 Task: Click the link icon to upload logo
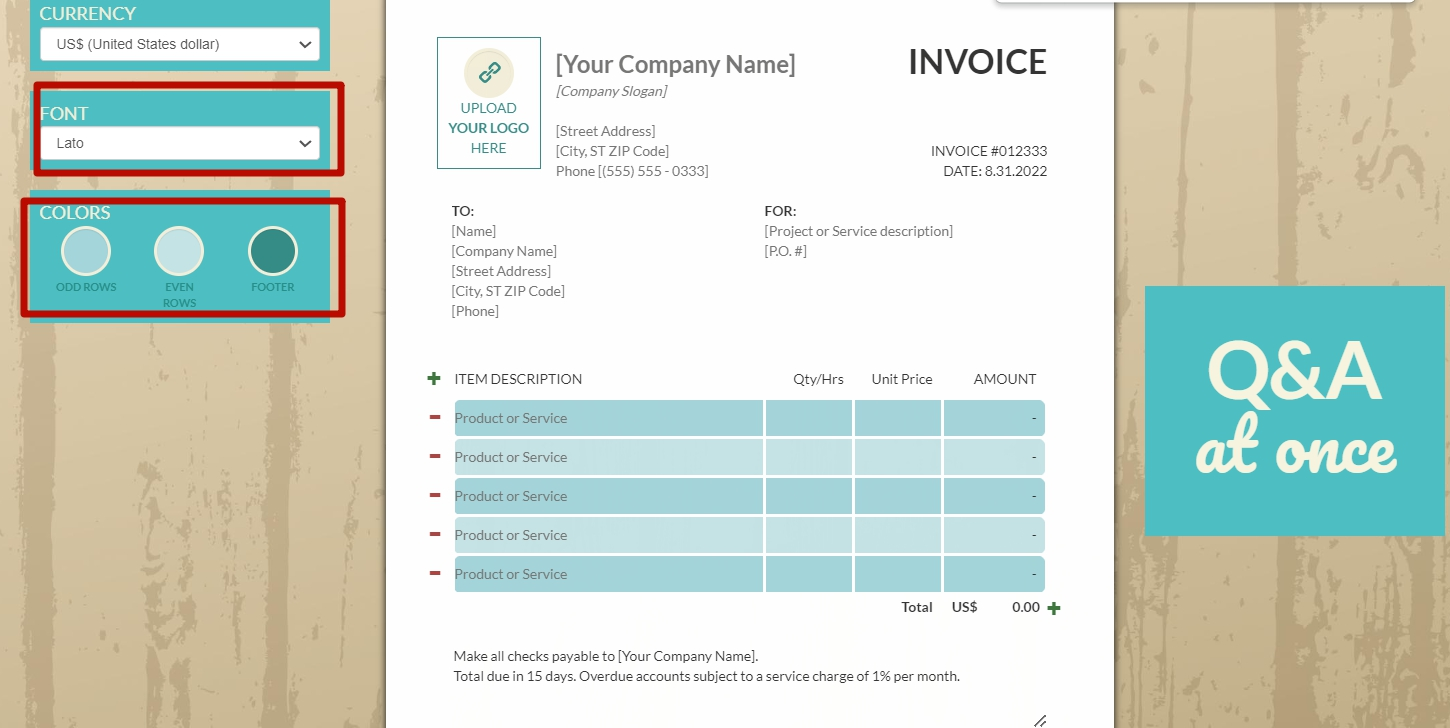489,73
